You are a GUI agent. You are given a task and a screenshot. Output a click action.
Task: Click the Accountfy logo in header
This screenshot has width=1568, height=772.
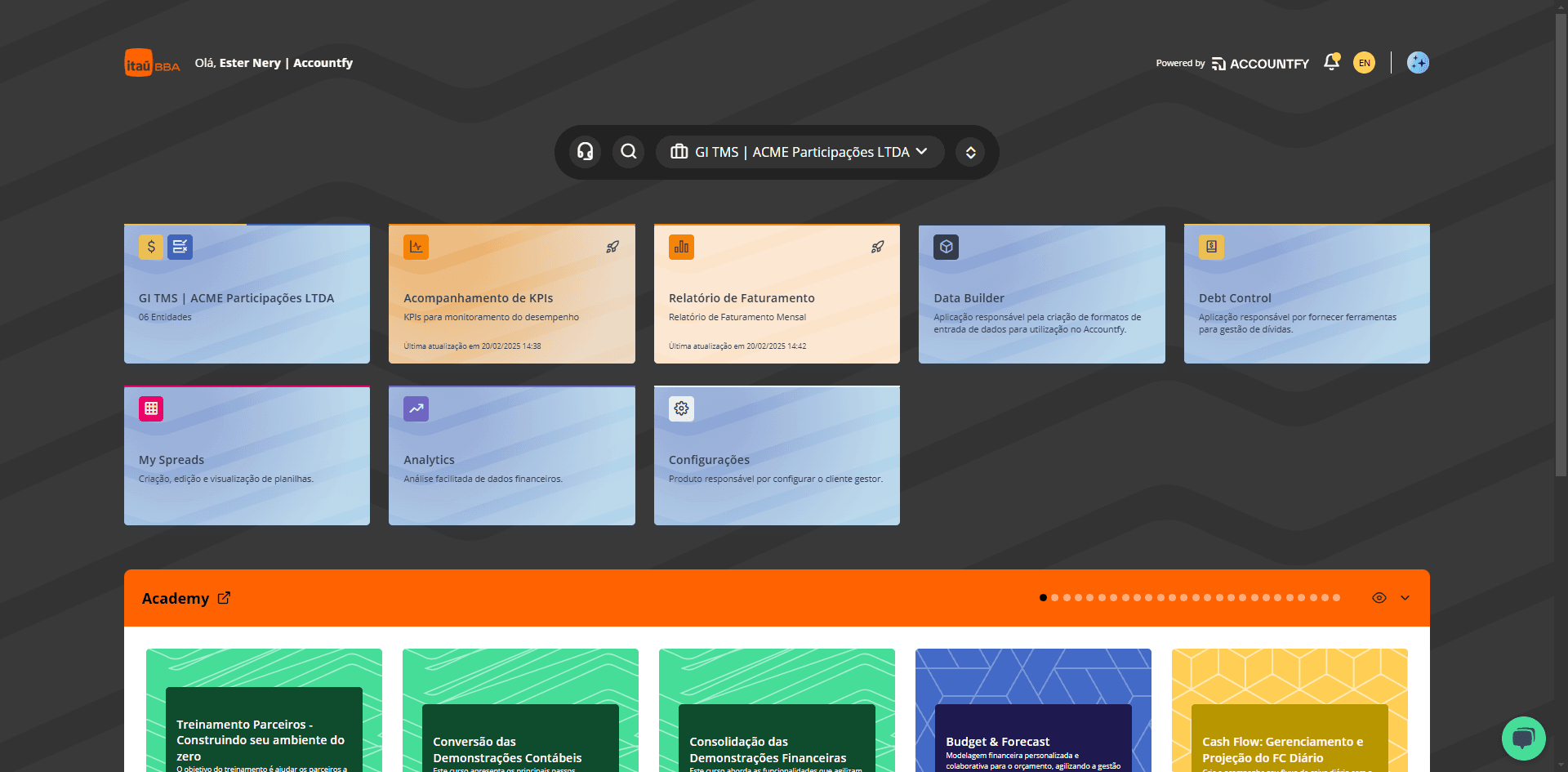tap(1260, 64)
